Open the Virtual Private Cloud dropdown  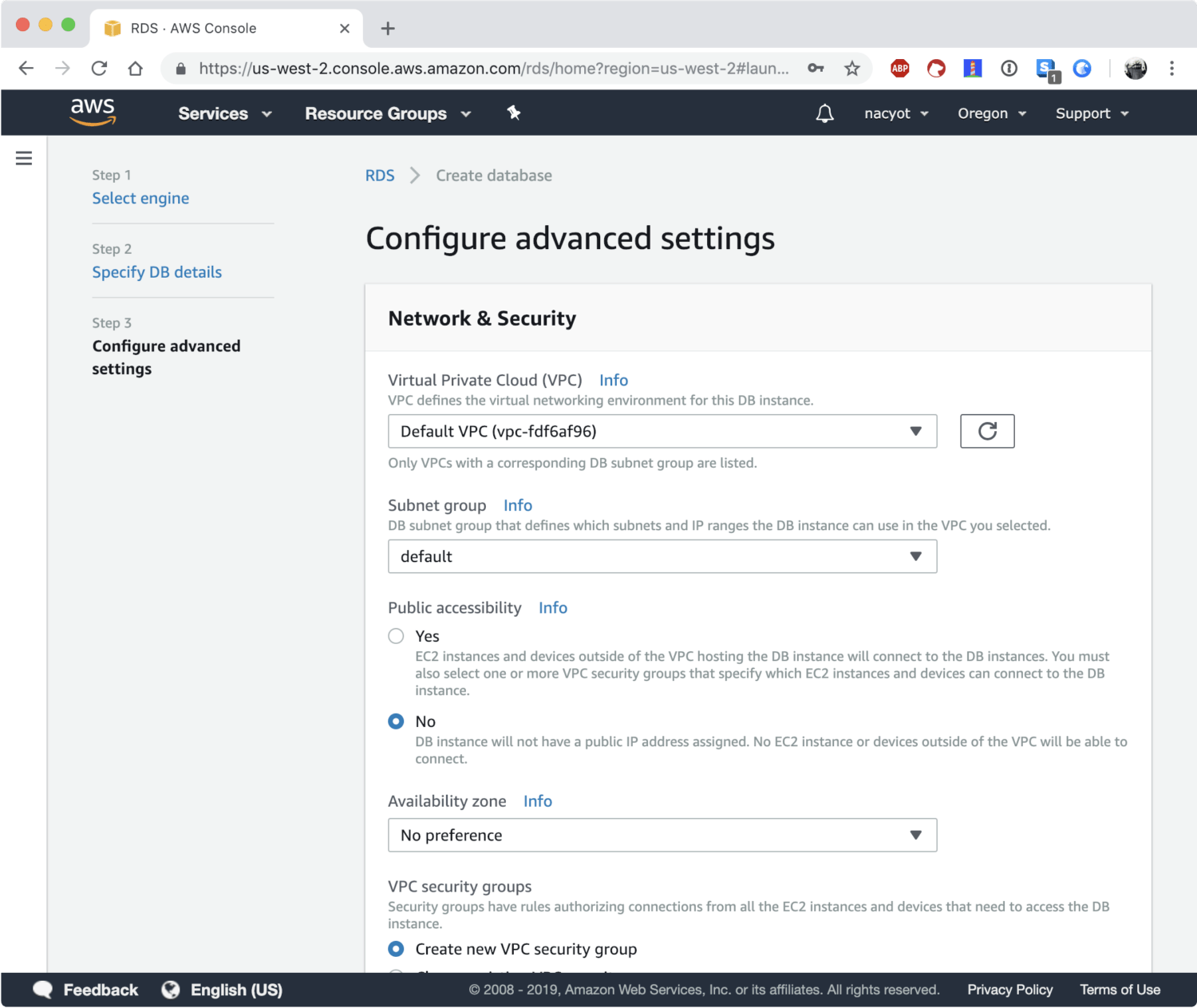(x=662, y=431)
